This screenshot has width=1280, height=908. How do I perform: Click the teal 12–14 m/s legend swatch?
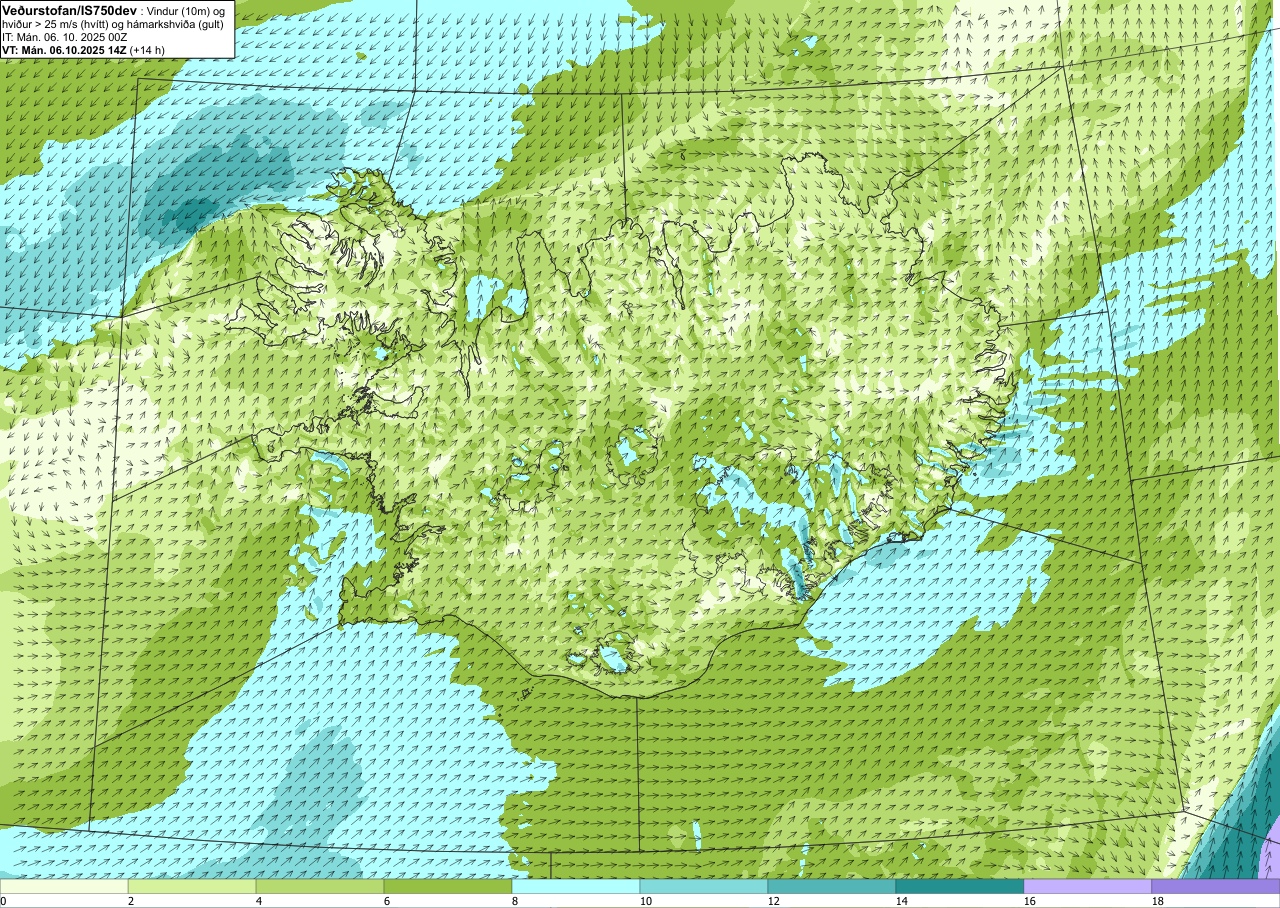coord(832,886)
